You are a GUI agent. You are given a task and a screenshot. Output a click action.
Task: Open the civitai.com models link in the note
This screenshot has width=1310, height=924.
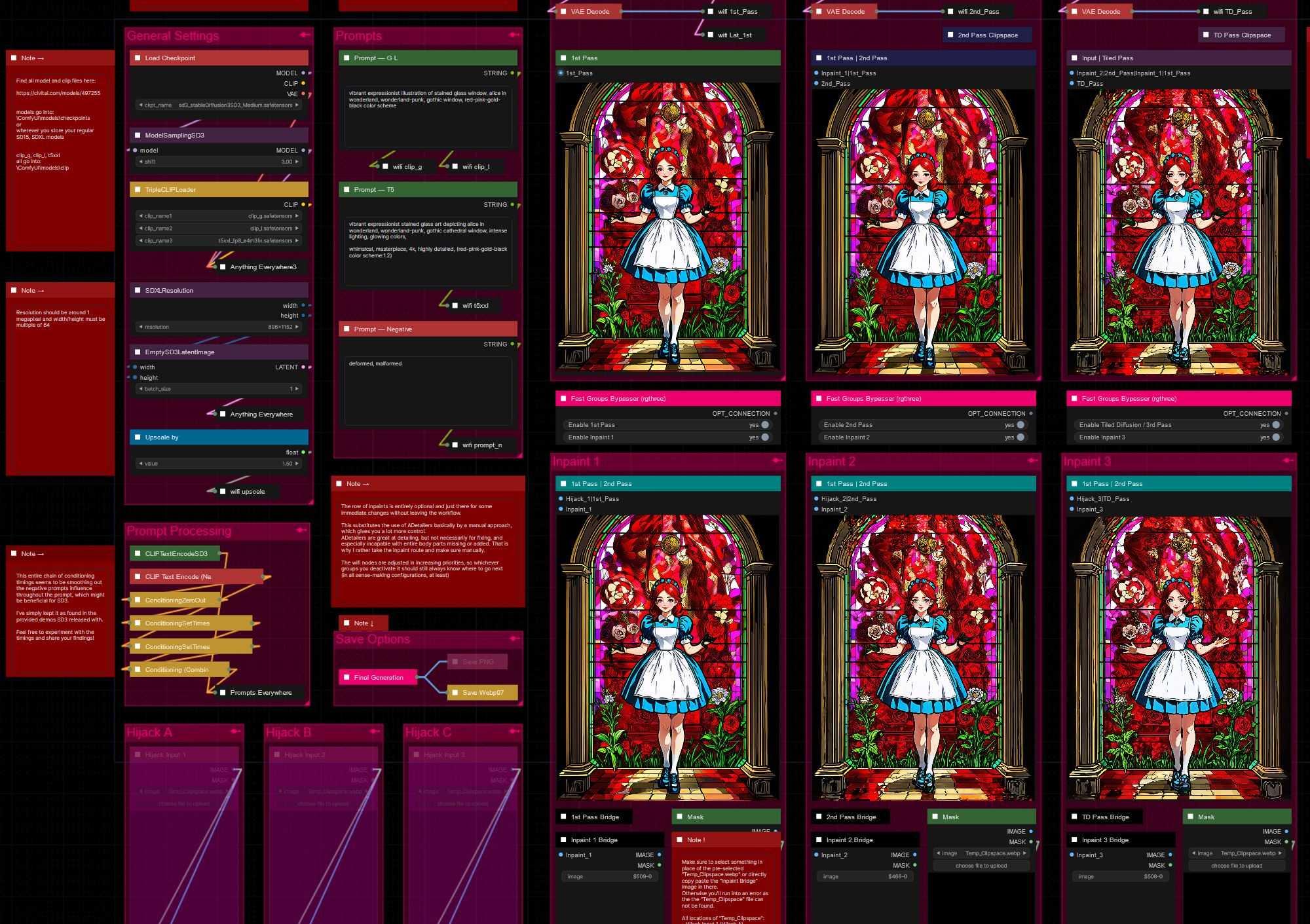(x=58, y=93)
